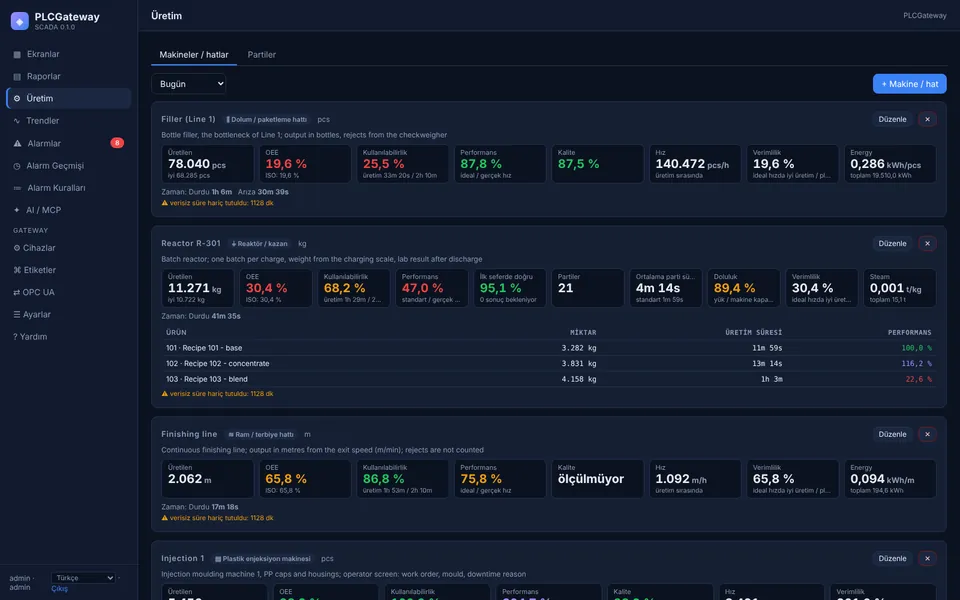This screenshot has width=960, height=600.
Task: Click the alarm count badge 8
Action: (117, 143)
